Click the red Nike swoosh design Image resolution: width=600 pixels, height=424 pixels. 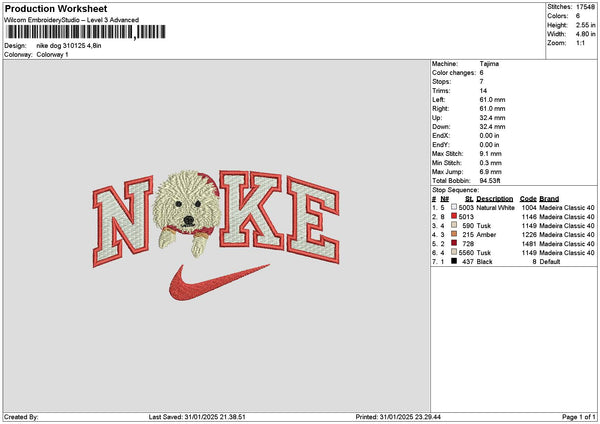tap(219, 282)
